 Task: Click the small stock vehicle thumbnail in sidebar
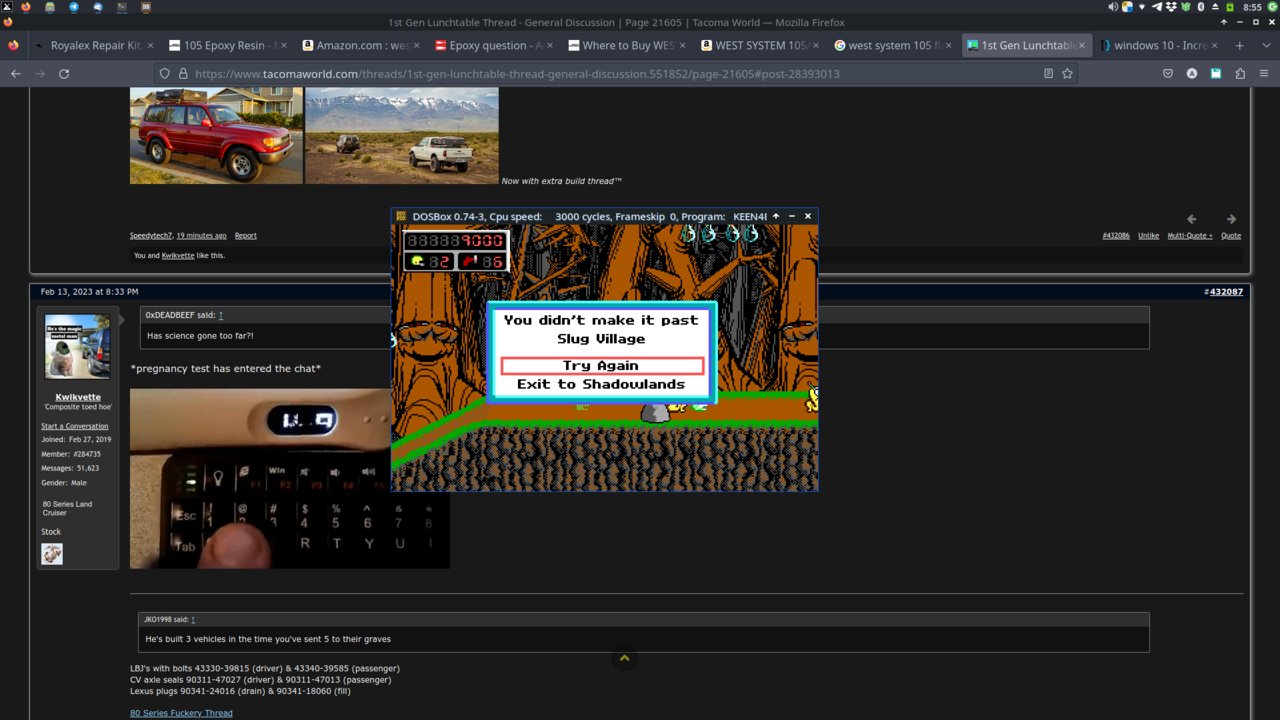pos(52,554)
